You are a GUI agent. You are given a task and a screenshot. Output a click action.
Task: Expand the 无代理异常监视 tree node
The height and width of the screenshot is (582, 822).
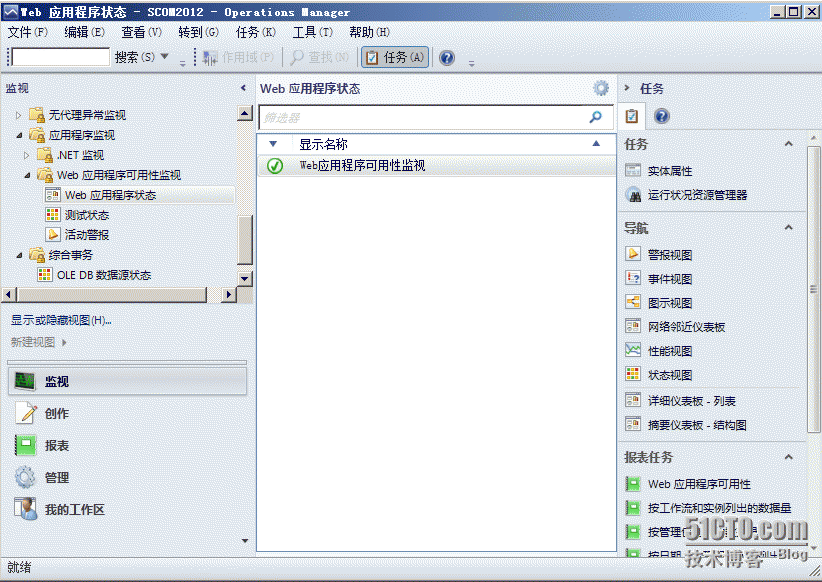tap(18, 115)
